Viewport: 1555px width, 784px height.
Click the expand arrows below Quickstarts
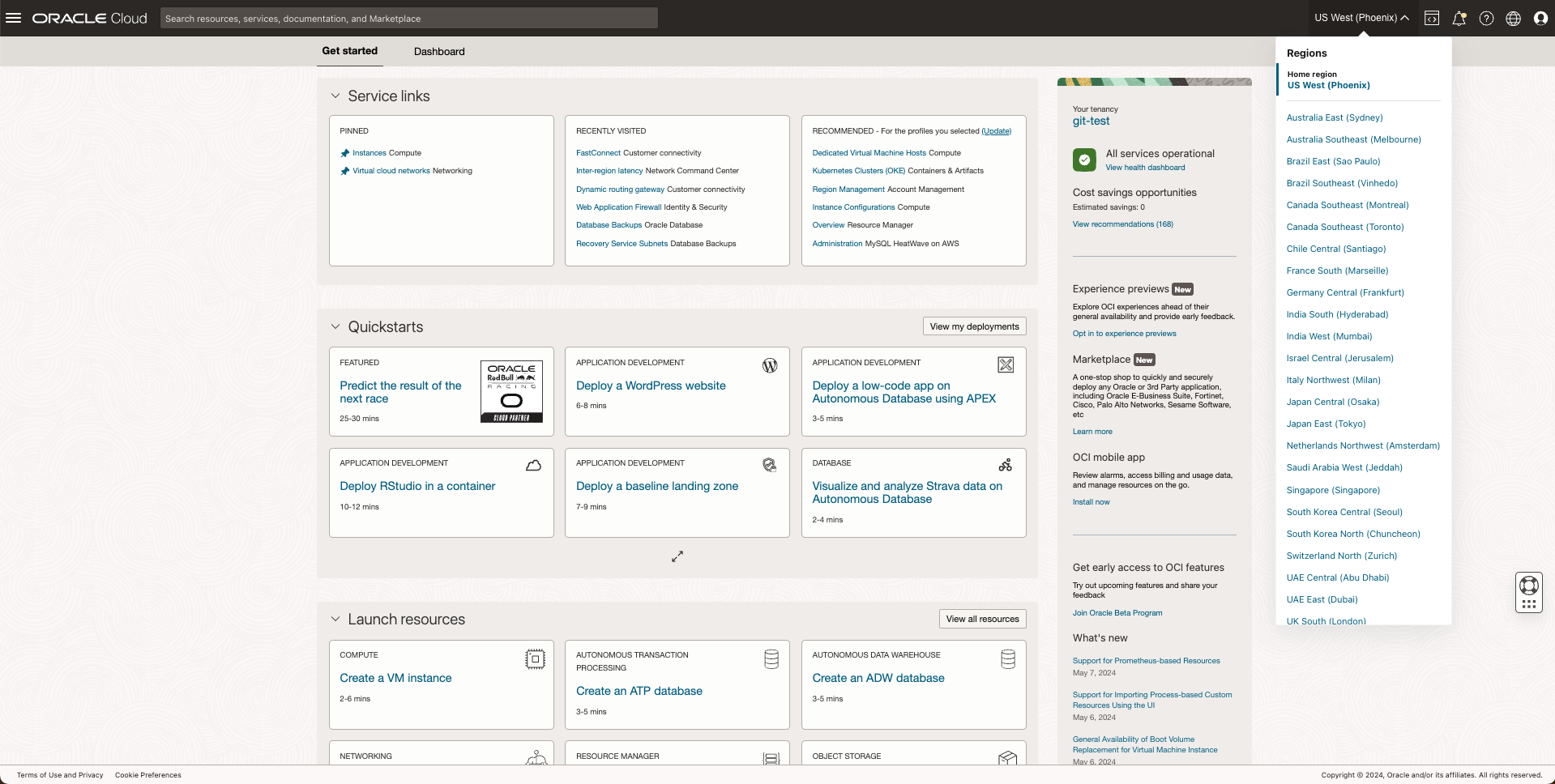click(677, 556)
